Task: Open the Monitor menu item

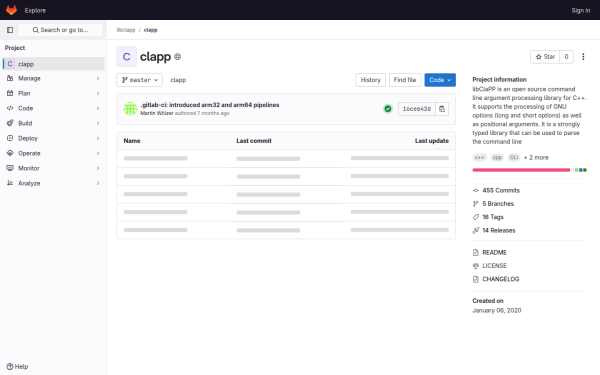Action: [54, 168]
